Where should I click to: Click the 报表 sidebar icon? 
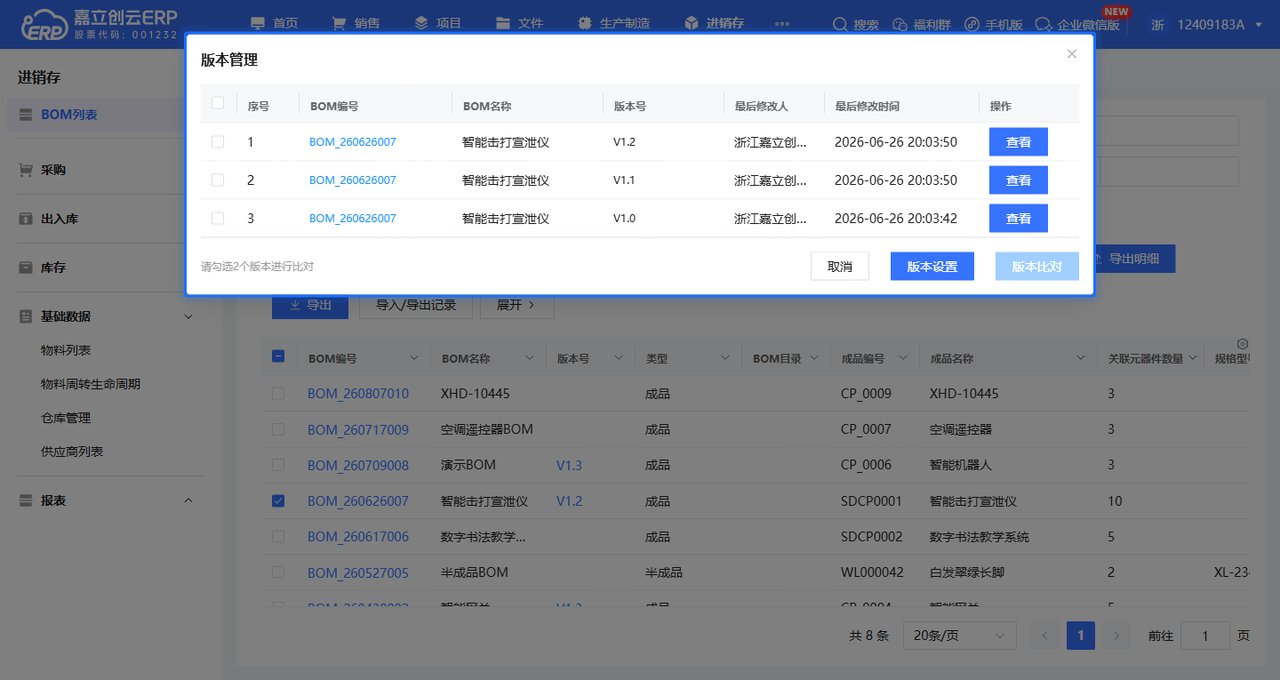point(26,500)
